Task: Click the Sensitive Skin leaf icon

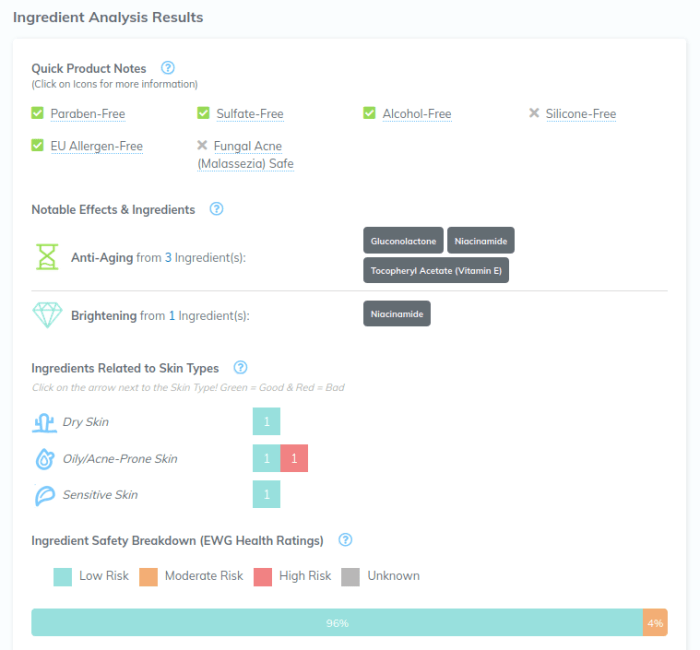Action: click(x=44, y=495)
